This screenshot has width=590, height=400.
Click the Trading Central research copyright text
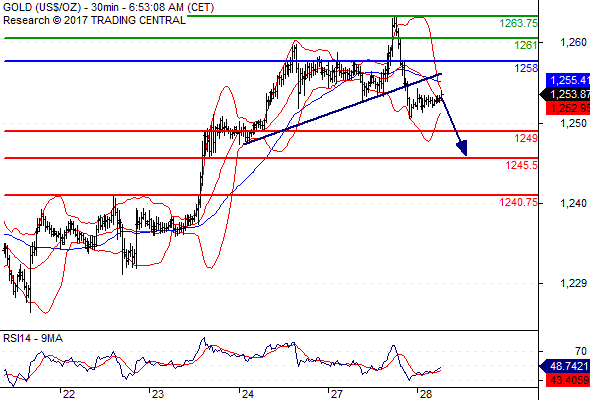tap(94, 20)
